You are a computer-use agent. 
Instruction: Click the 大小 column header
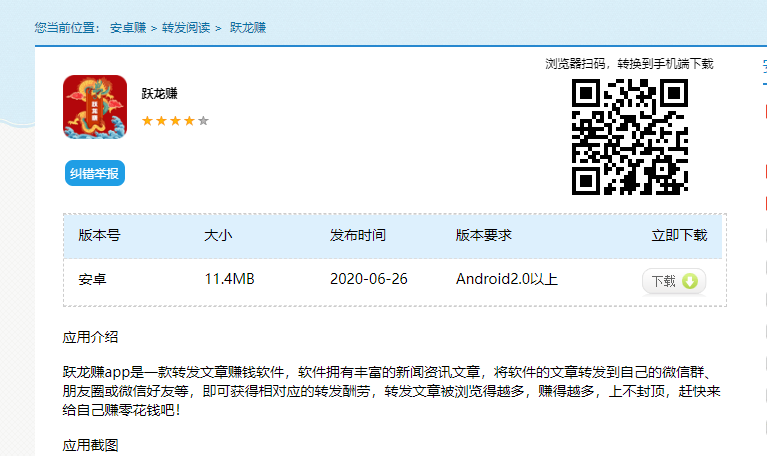pyautogui.click(x=218, y=235)
